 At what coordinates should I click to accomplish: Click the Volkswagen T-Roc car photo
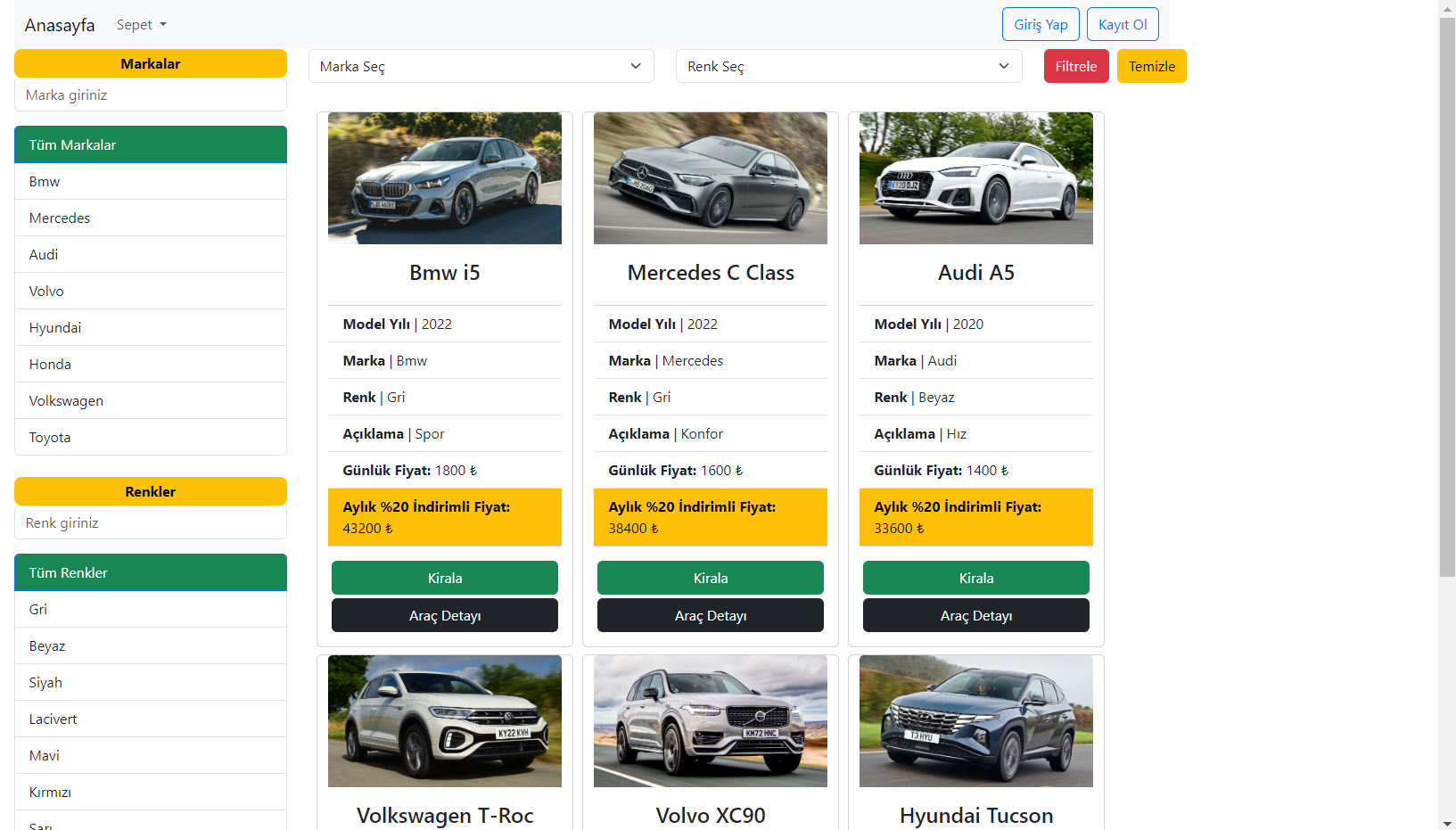coord(445,721)
